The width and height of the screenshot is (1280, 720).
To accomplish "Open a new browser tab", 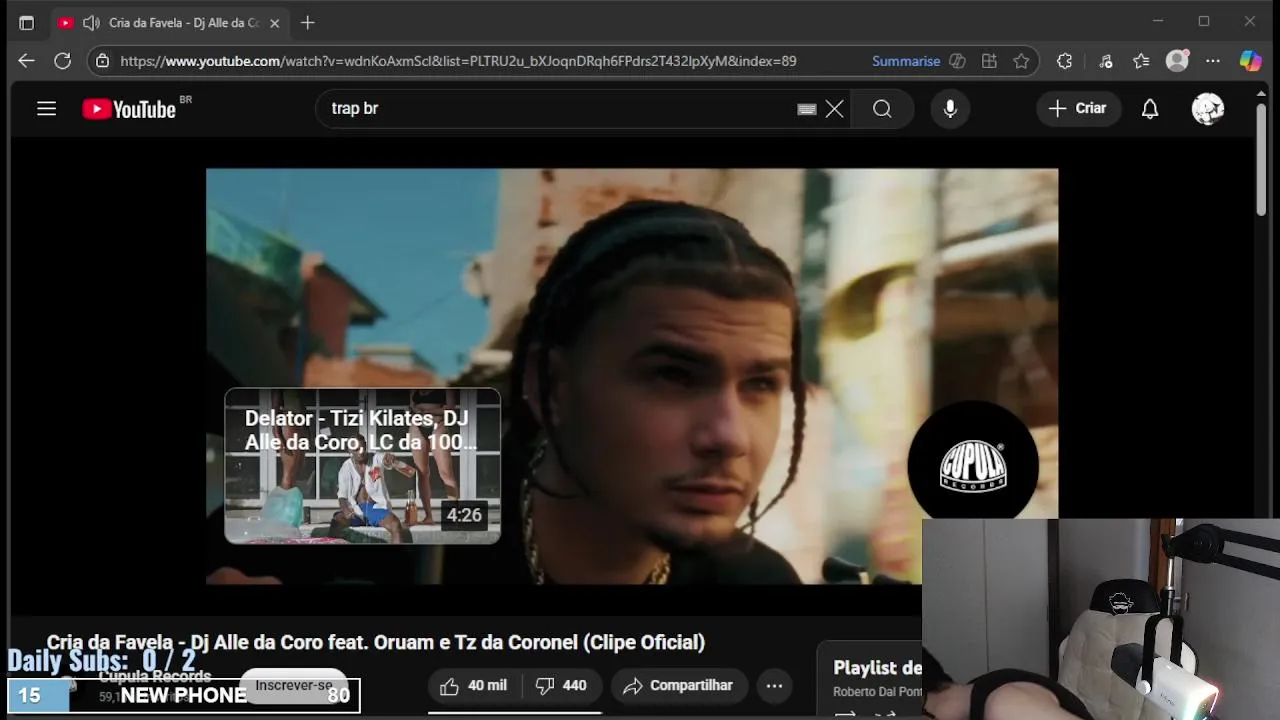I will (x=308, y=22).
